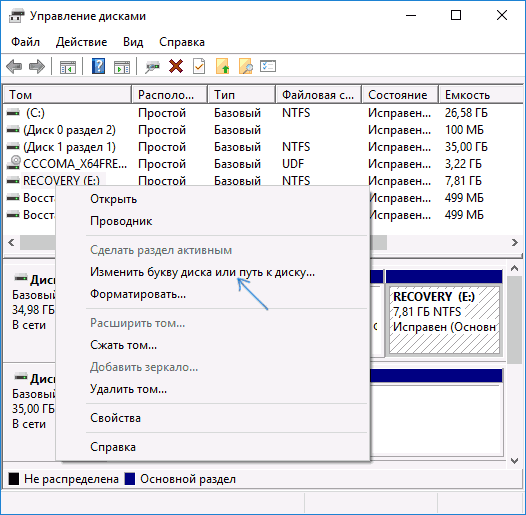
Task: Toggle the action pane toolbar icon
Action: (122, 66)
